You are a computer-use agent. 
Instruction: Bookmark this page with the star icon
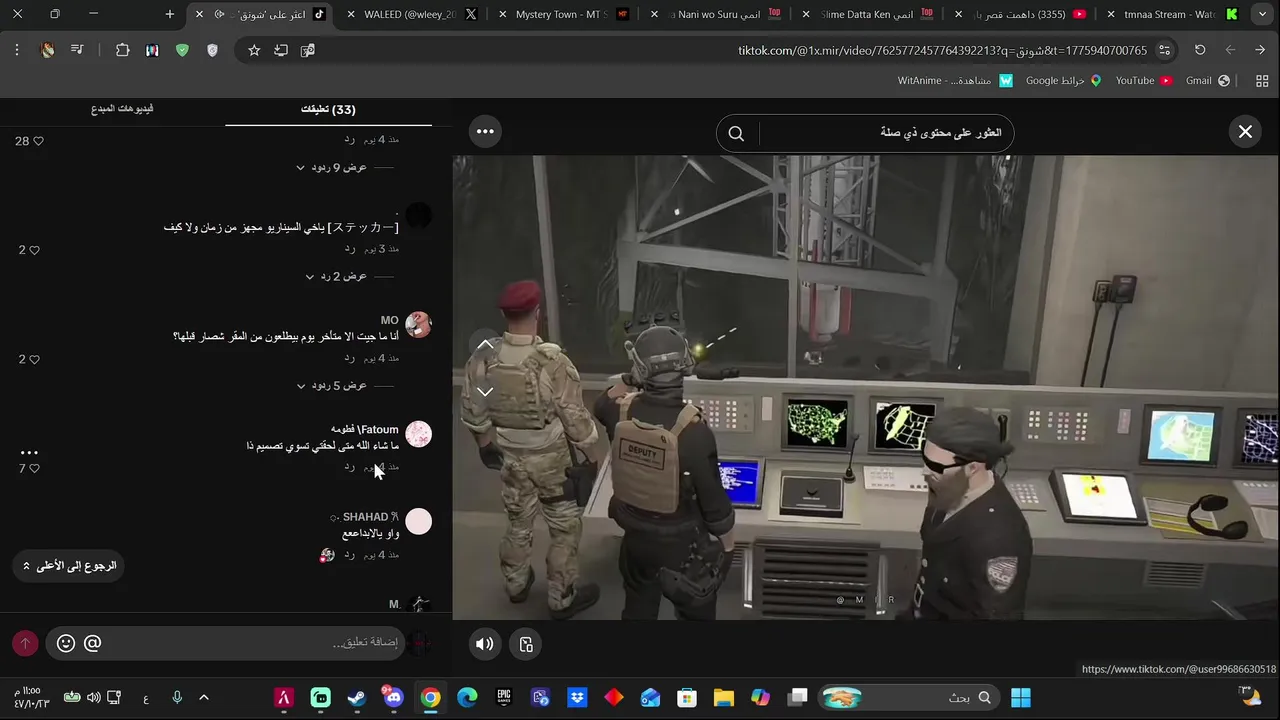254,50
